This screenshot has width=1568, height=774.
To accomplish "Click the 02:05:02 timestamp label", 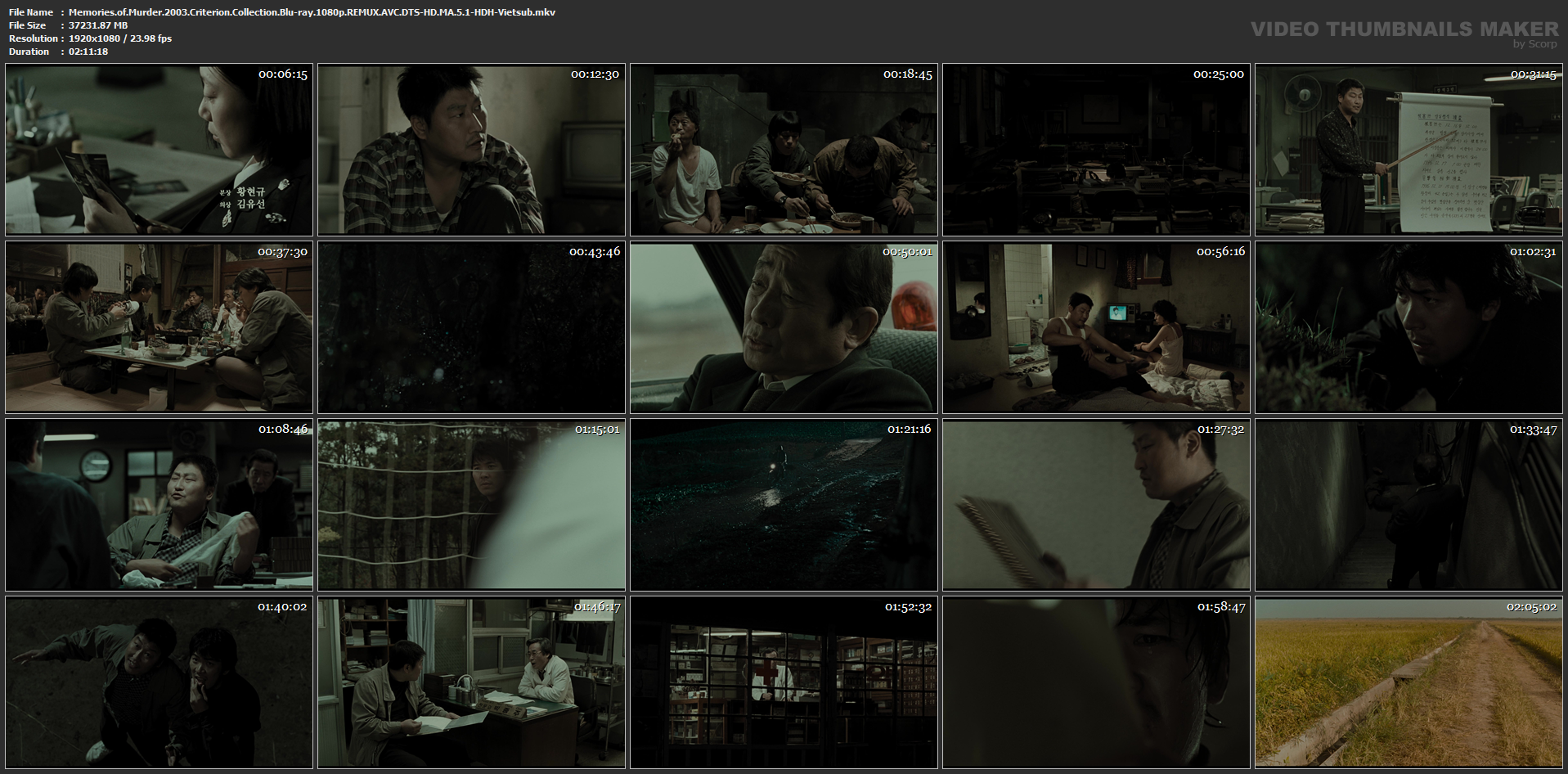I will click(x=1531, y=607).
